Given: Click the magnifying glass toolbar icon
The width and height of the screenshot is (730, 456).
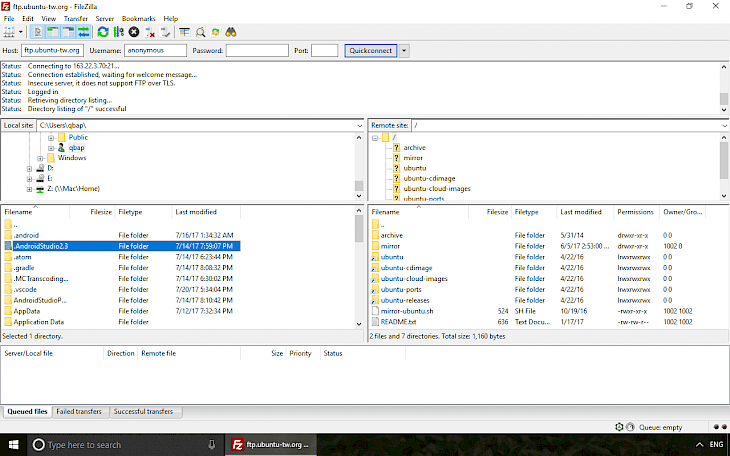Looking at the screenshot, I should [200, 32].
